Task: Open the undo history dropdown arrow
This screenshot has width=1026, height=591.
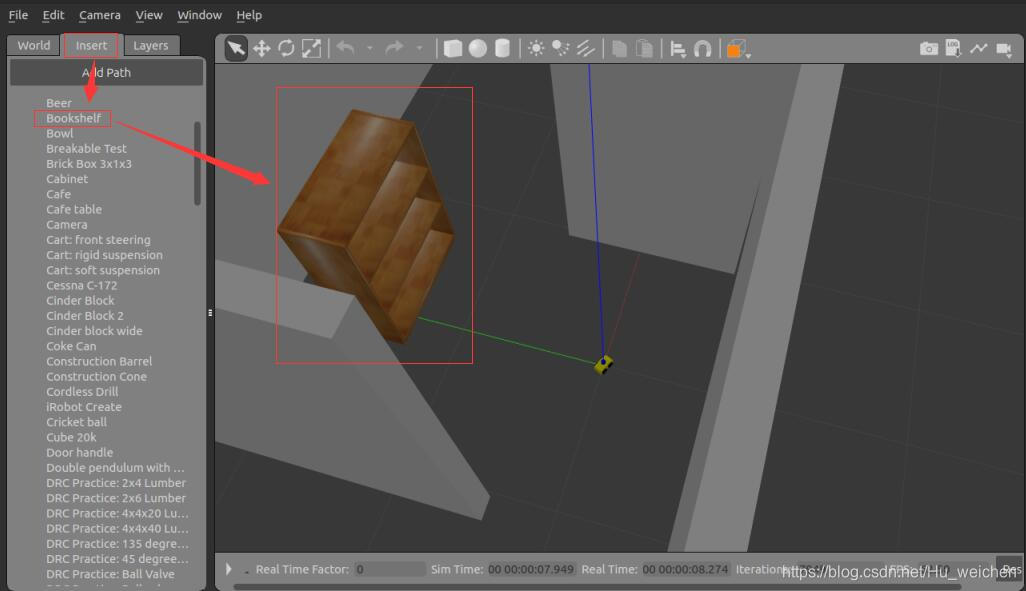Action: [370, 48]
